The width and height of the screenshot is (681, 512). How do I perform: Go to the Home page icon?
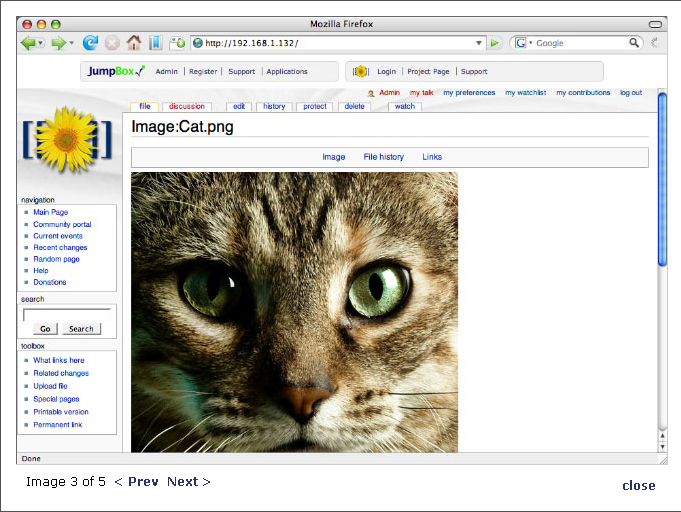[134, 43]
